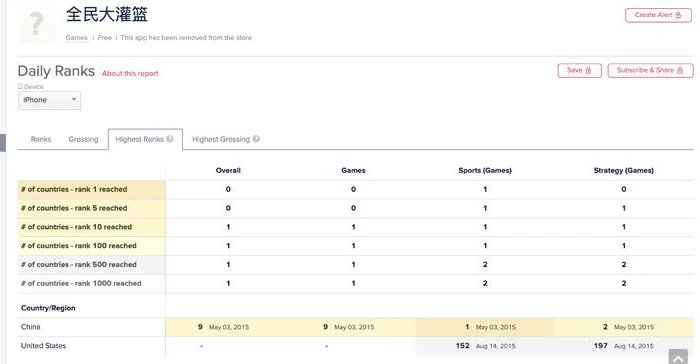Click China's Strategy (Games) rank 2 cell
The image size is (700, 364).
click(624, 327)
